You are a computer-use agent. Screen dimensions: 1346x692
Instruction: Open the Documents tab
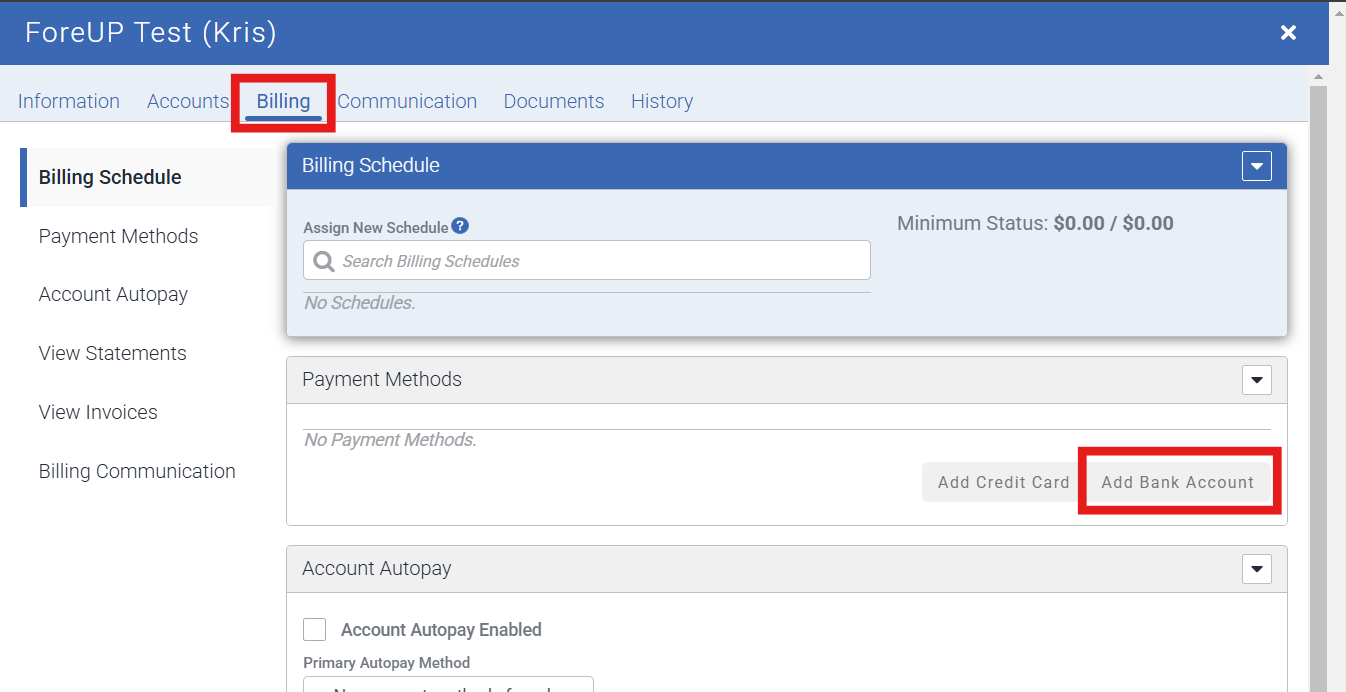pos(554,101)
